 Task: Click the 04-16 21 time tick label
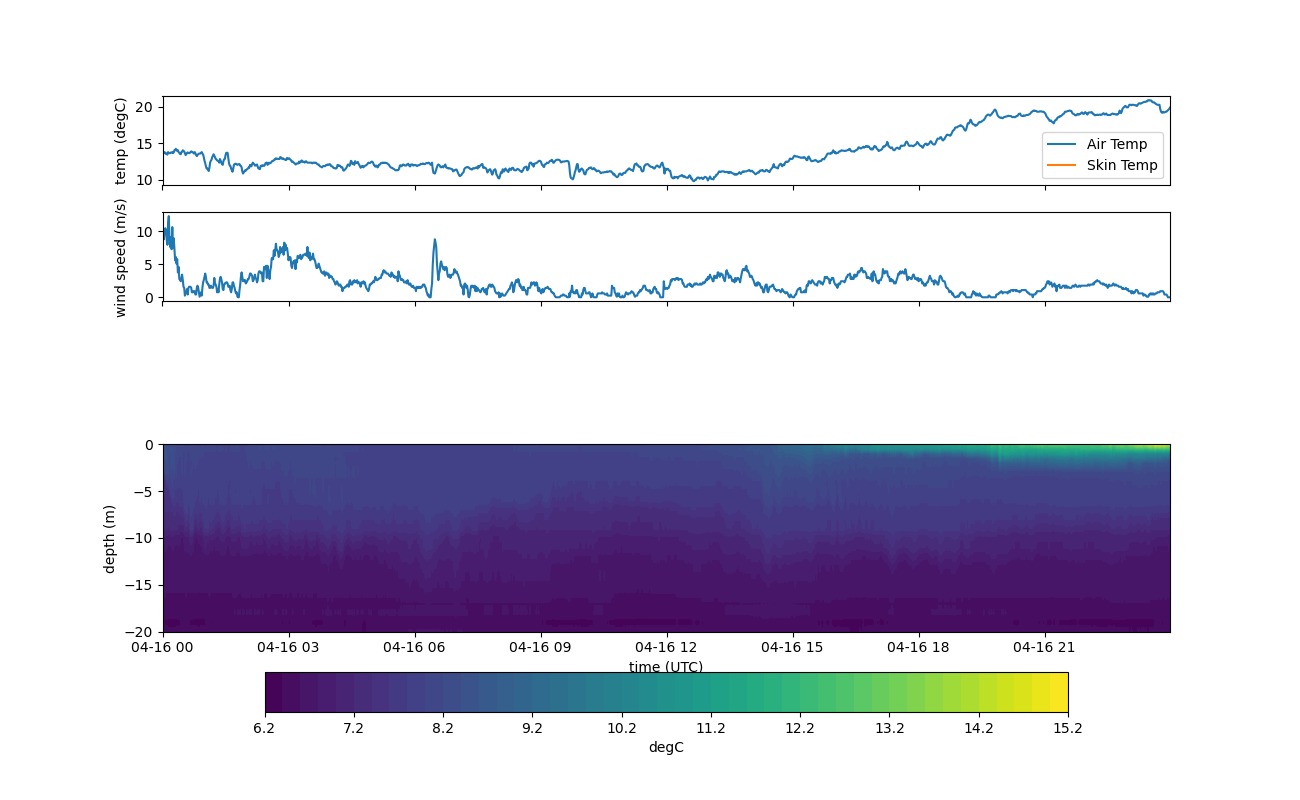tap(1045, 647)
